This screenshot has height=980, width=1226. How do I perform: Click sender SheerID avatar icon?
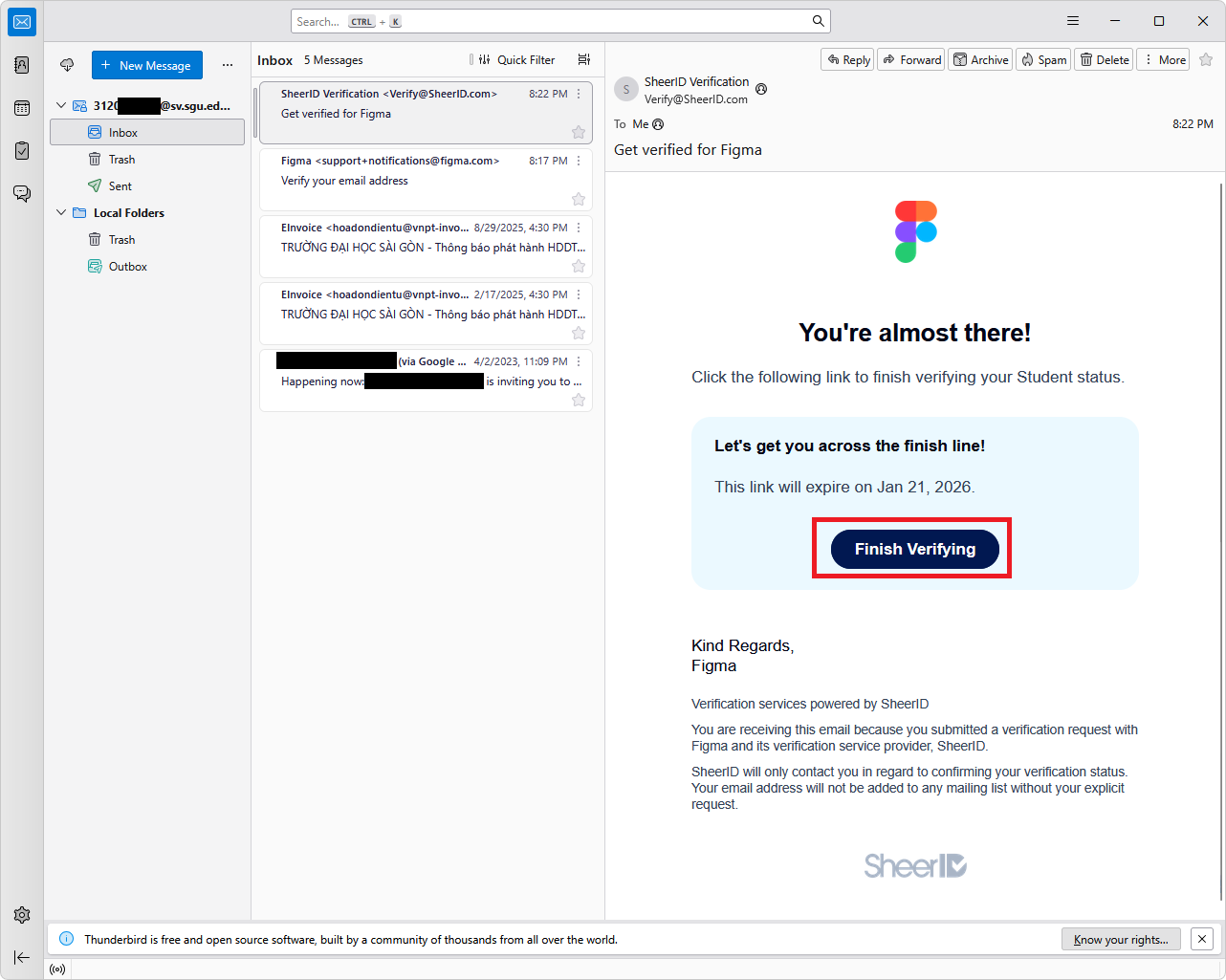coord(626,89)
